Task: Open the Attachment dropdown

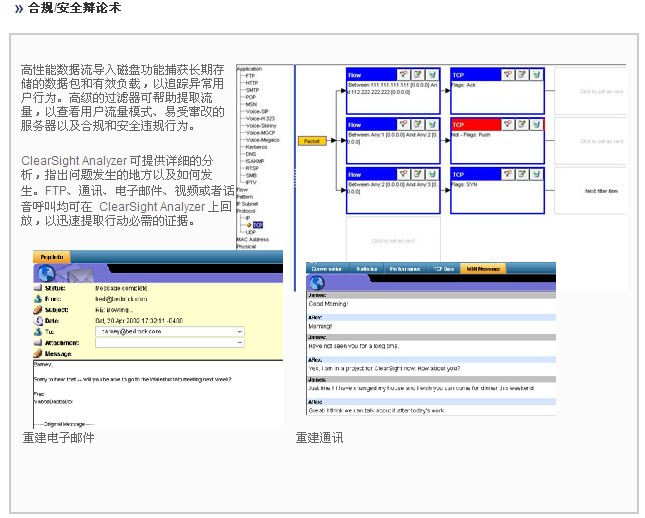Action: pyautogui.click(x=240, y=341)
